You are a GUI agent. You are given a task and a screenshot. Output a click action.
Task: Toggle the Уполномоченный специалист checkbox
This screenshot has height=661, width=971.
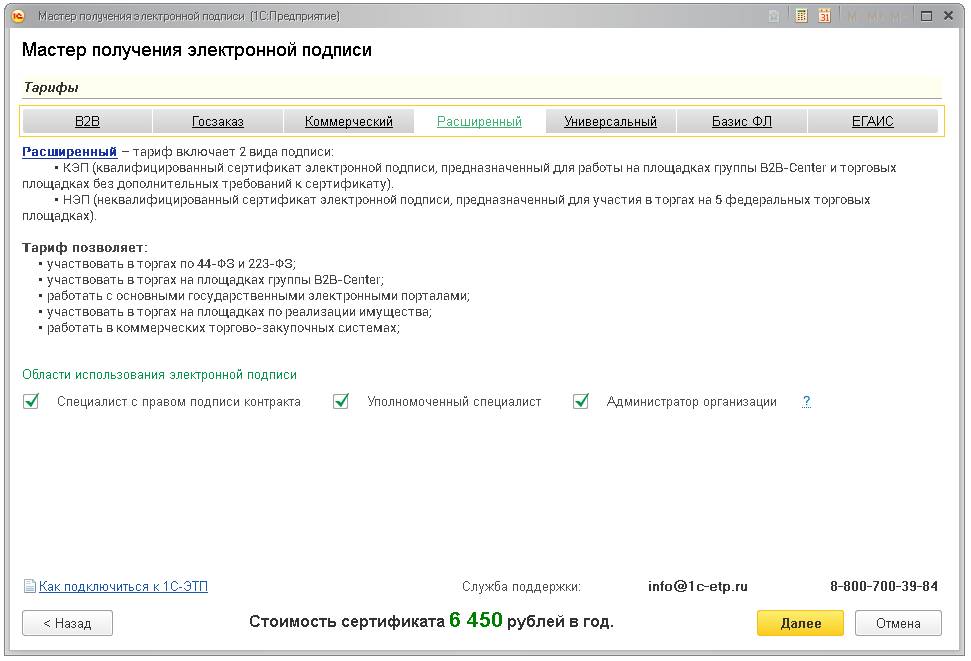(x=341, y=401)
